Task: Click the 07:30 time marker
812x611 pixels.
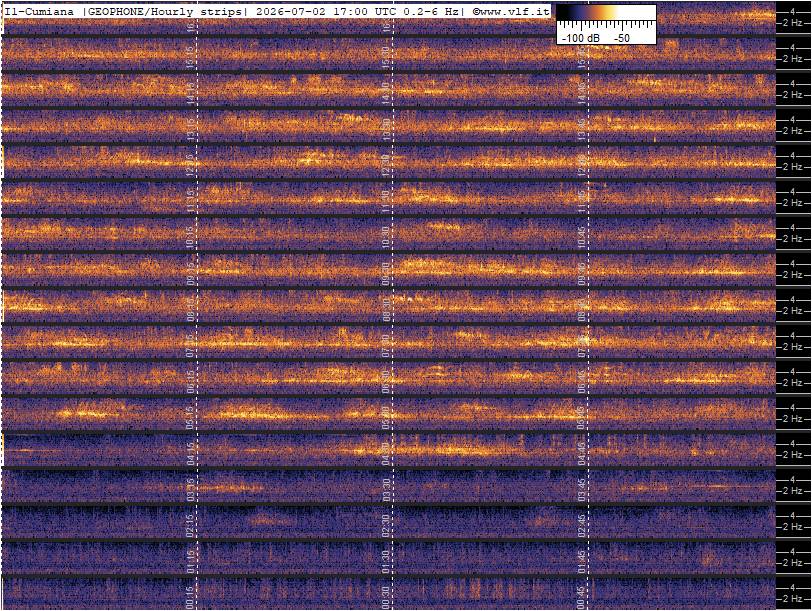Action: click(386, 345)
